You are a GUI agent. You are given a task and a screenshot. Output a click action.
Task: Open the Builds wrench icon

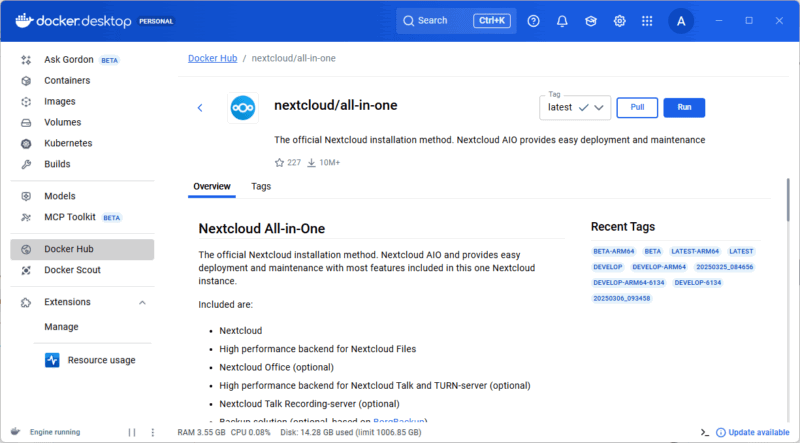coord(26,164)
